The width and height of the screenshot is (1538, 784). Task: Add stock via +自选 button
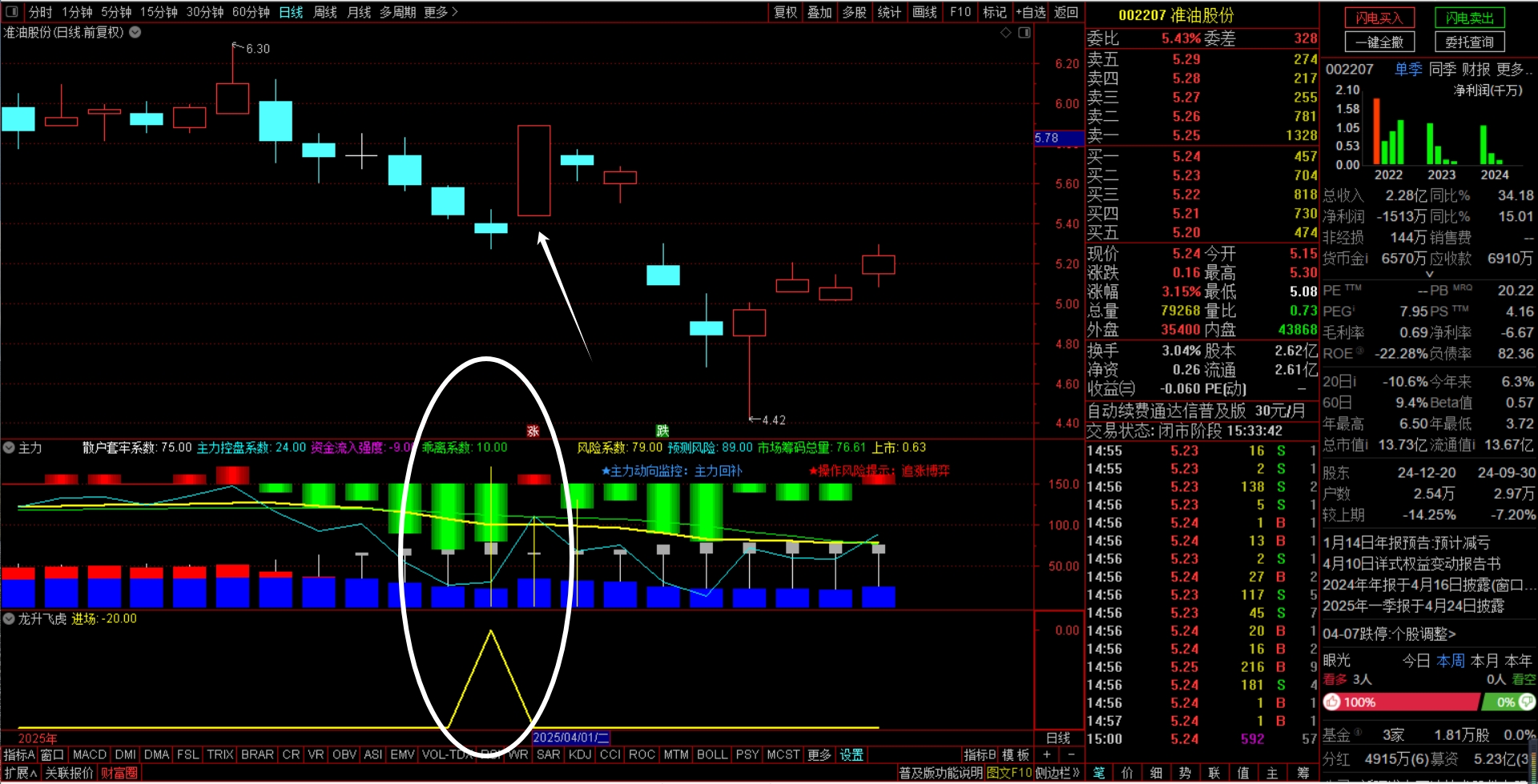coord(1031,12)
